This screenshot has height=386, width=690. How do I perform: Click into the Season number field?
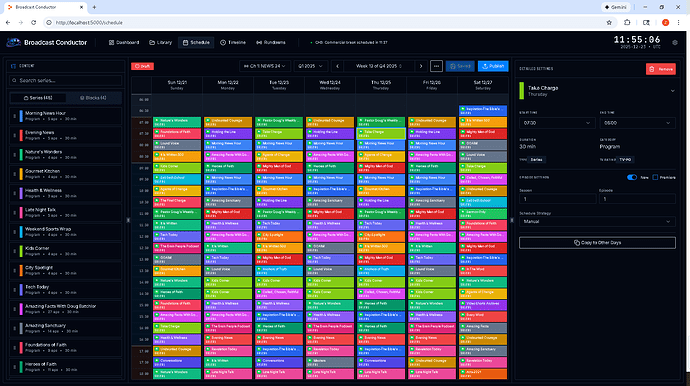[557, 199]
